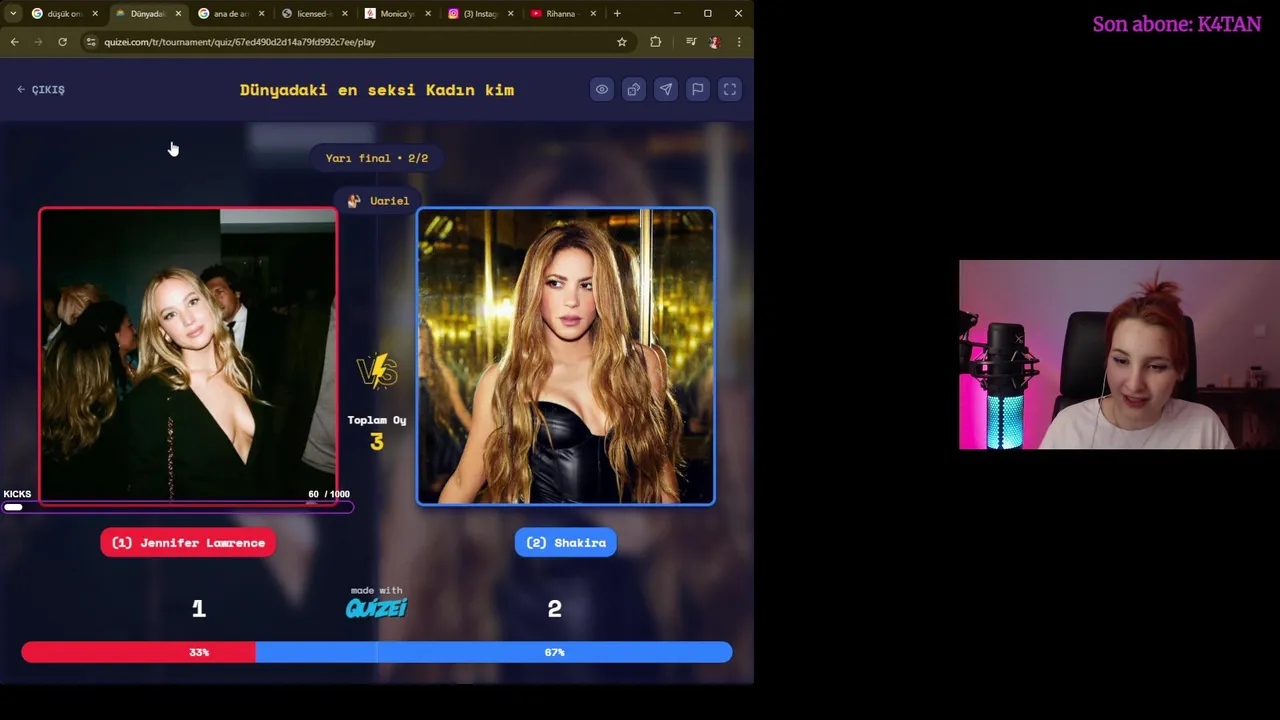1280x720 pixels.
Task: Go back to previous page
Action: pos(14,42)
